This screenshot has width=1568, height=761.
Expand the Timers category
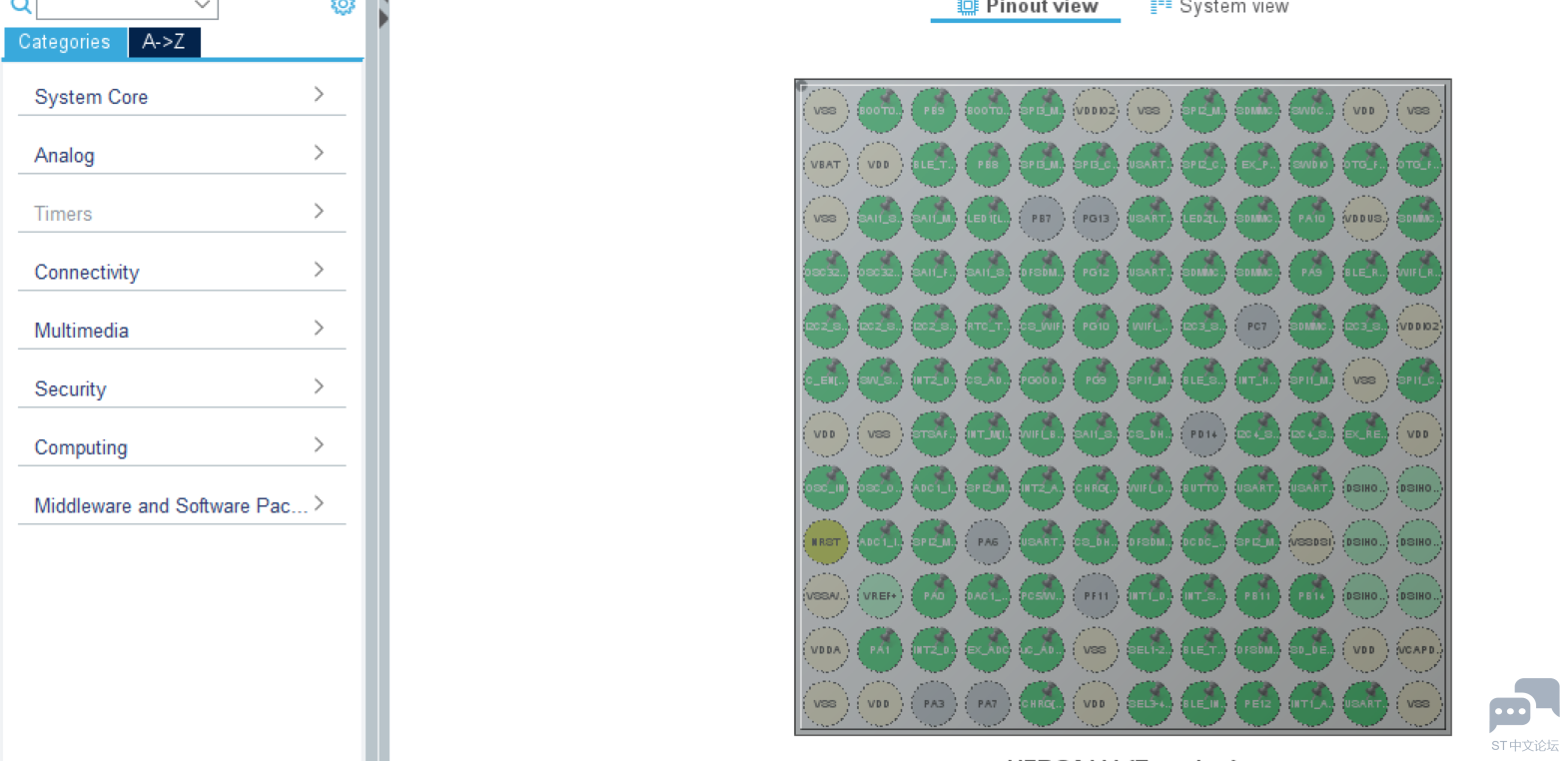(x=182, y=213)
